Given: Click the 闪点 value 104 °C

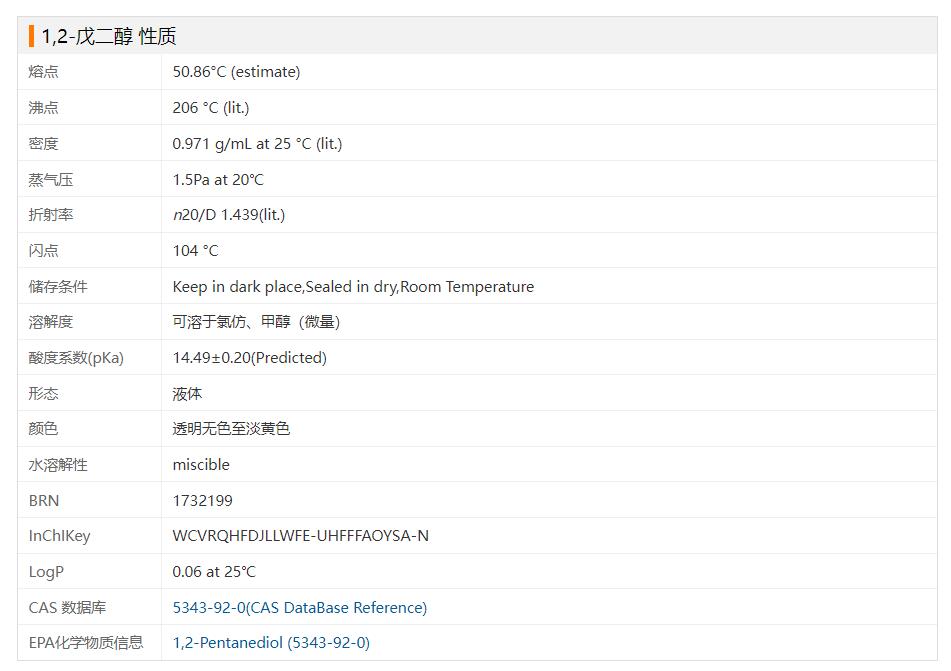Looking at the screenshot, I should (195, 251).
